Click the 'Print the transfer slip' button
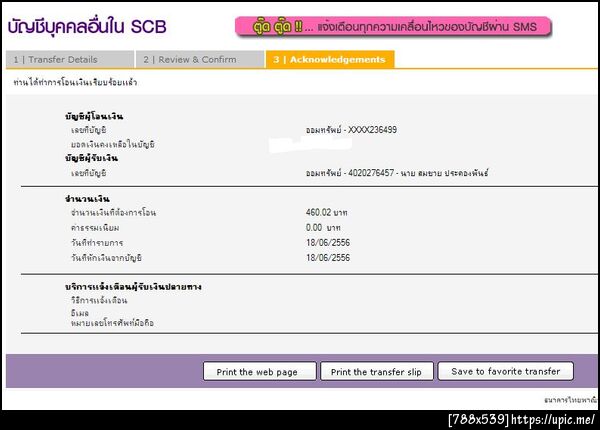Viewport: 600px width, 430px height. [x=377, y=371]
